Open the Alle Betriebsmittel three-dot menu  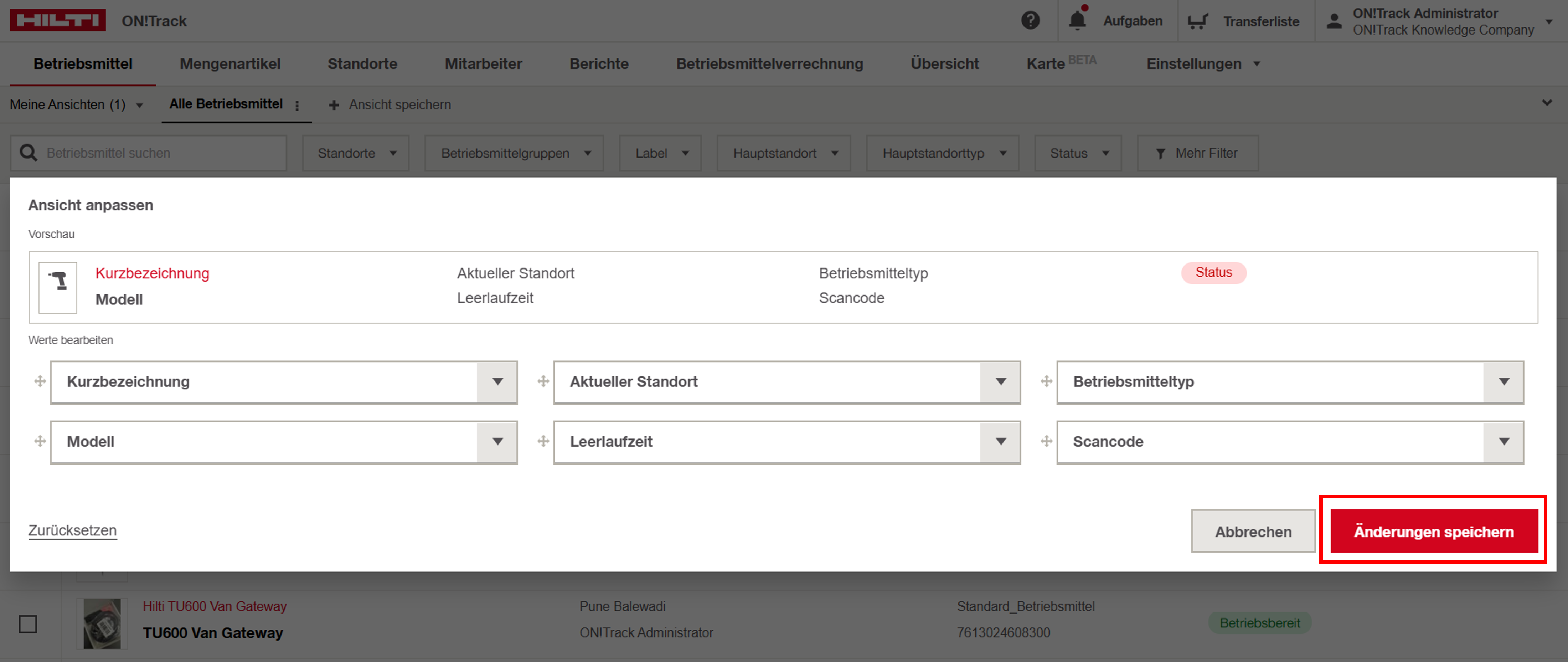point(297,106)
